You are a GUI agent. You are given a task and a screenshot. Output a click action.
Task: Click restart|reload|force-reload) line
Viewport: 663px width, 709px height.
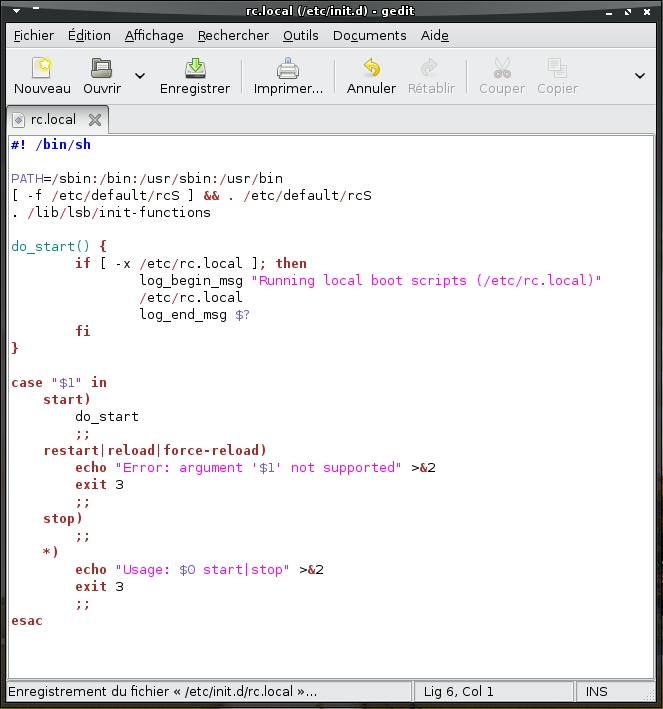tap(155, 451)
